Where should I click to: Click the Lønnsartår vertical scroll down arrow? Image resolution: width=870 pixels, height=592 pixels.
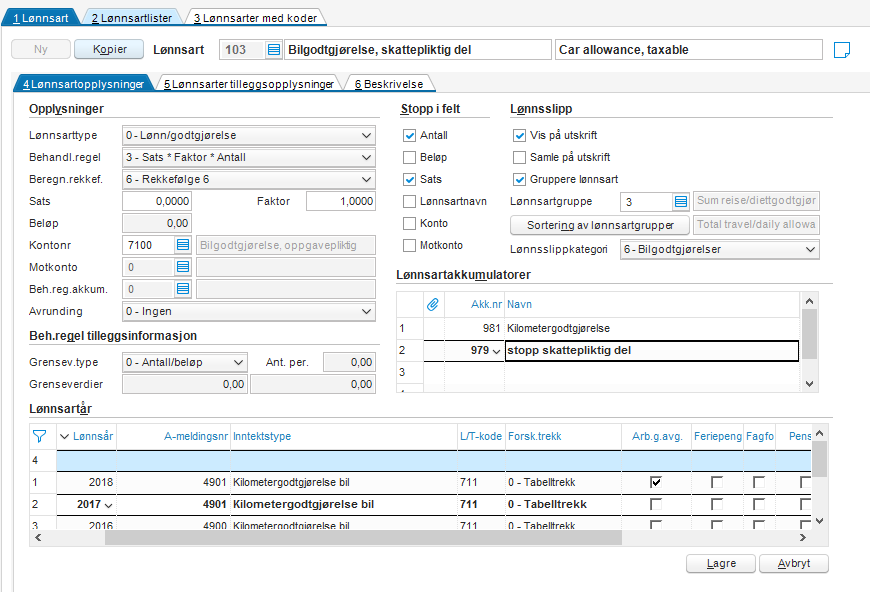pos(820,520)
